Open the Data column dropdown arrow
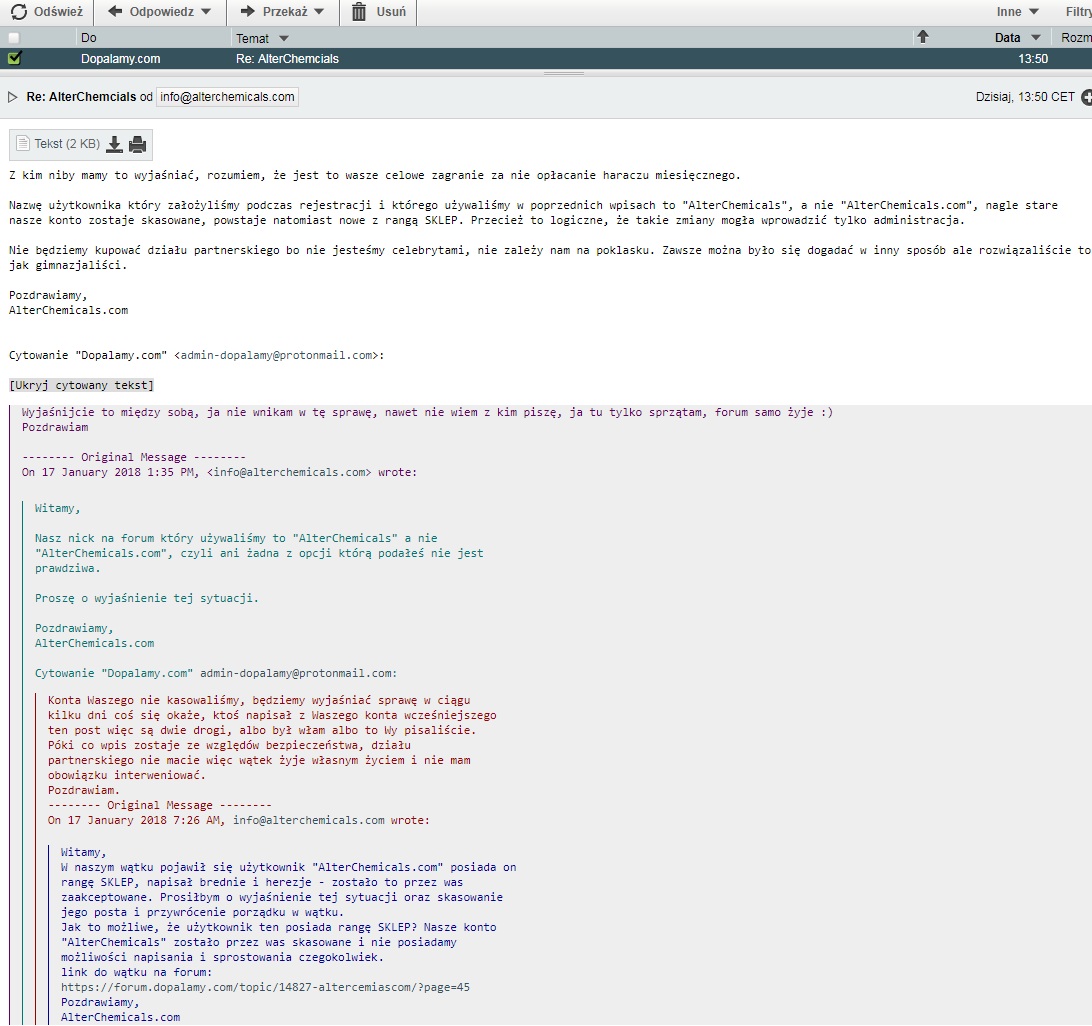The height and width of the screenshot is (1026, 1092). [1036, 38]
